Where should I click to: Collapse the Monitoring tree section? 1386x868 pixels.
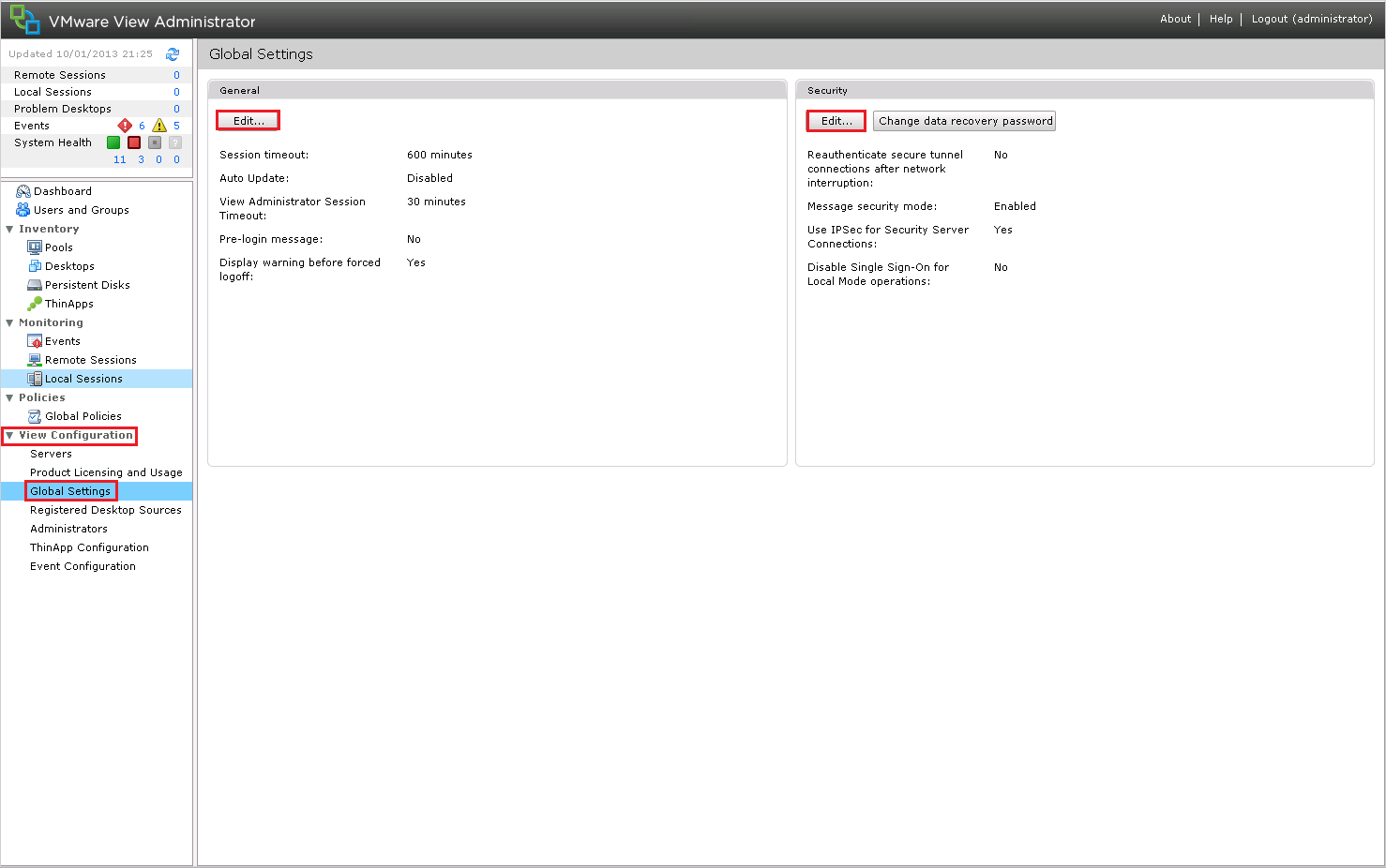point(9,322)
